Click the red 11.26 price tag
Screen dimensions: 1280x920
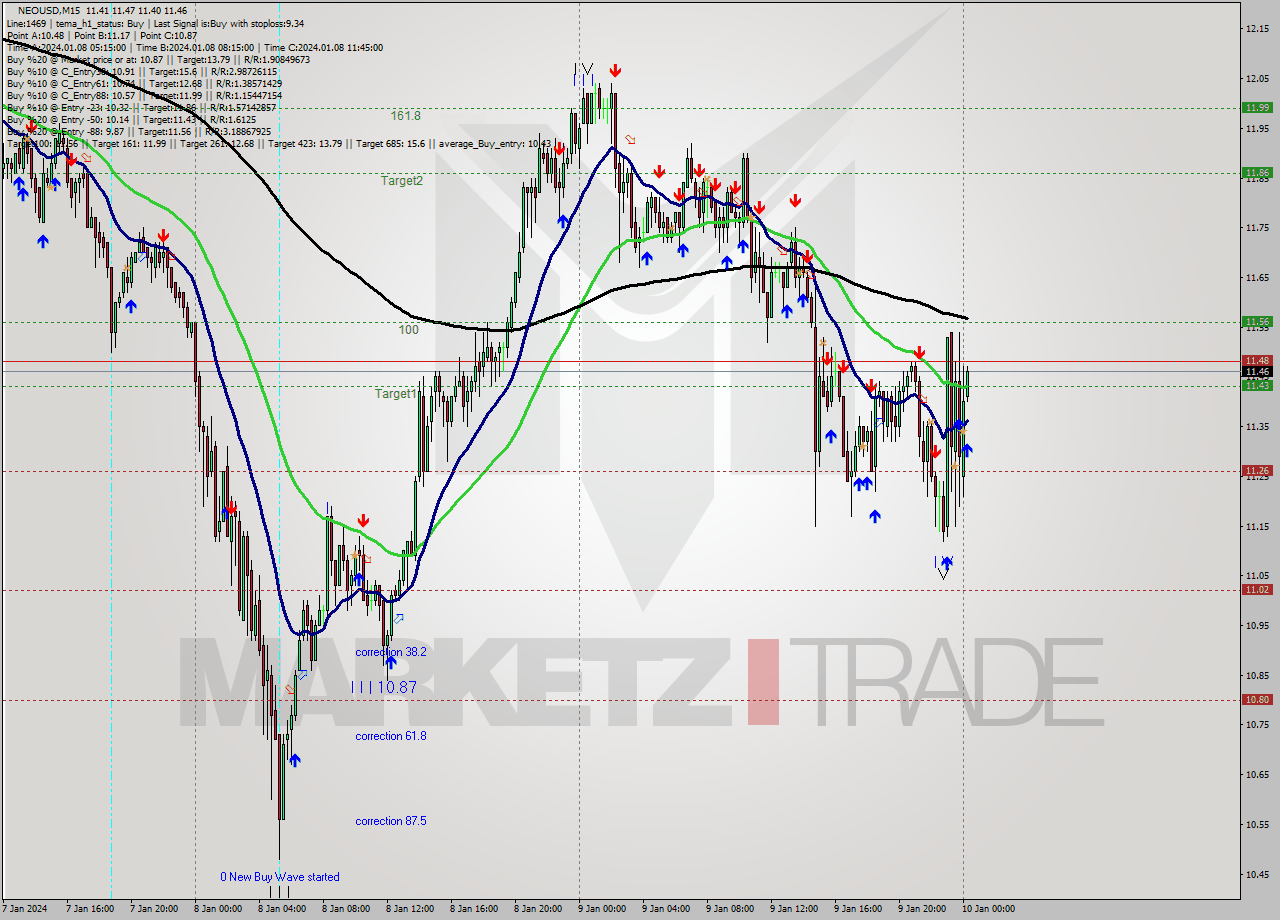1257,470
